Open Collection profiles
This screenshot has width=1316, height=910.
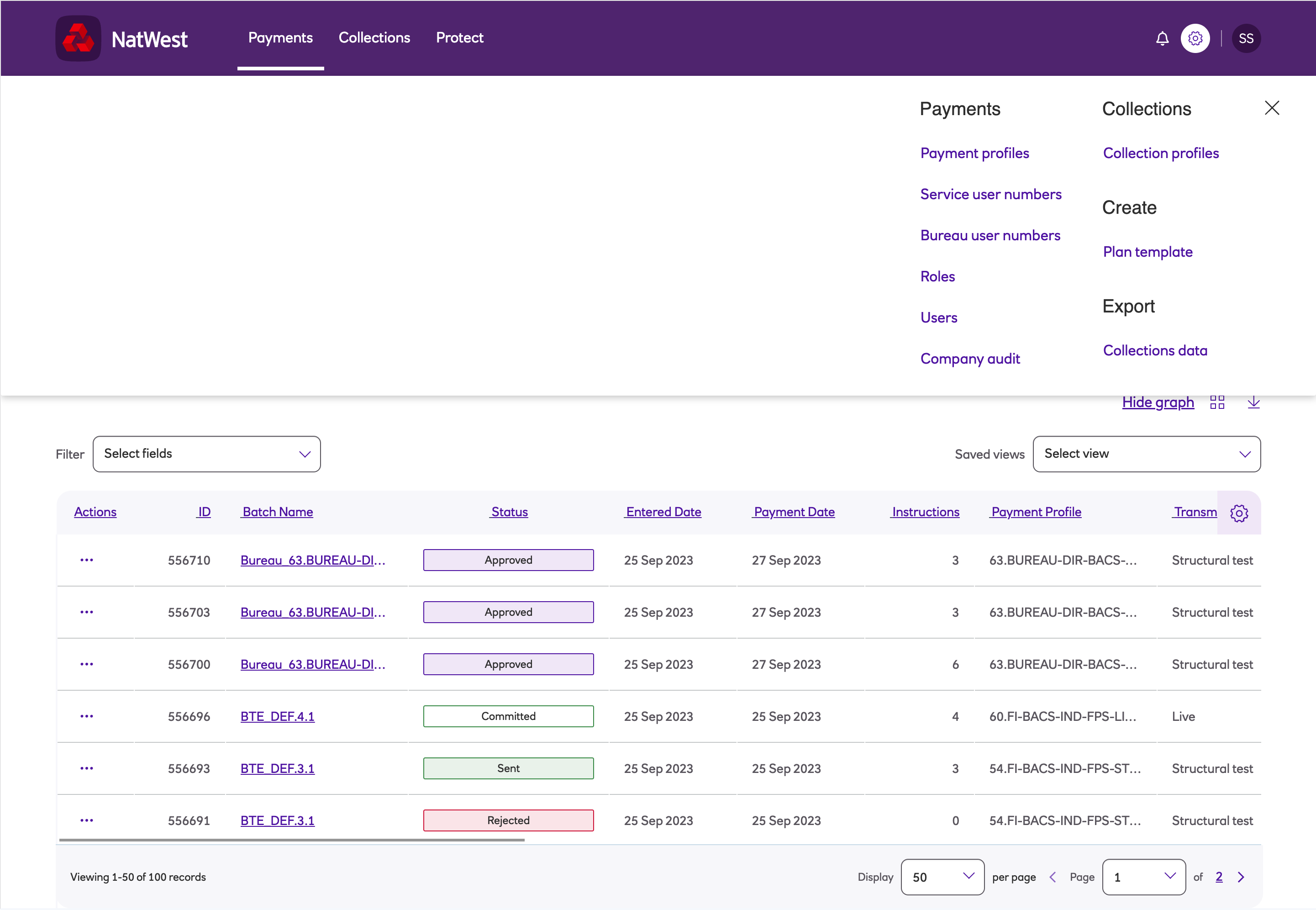pyautogui.click(x=1160, y=153)
